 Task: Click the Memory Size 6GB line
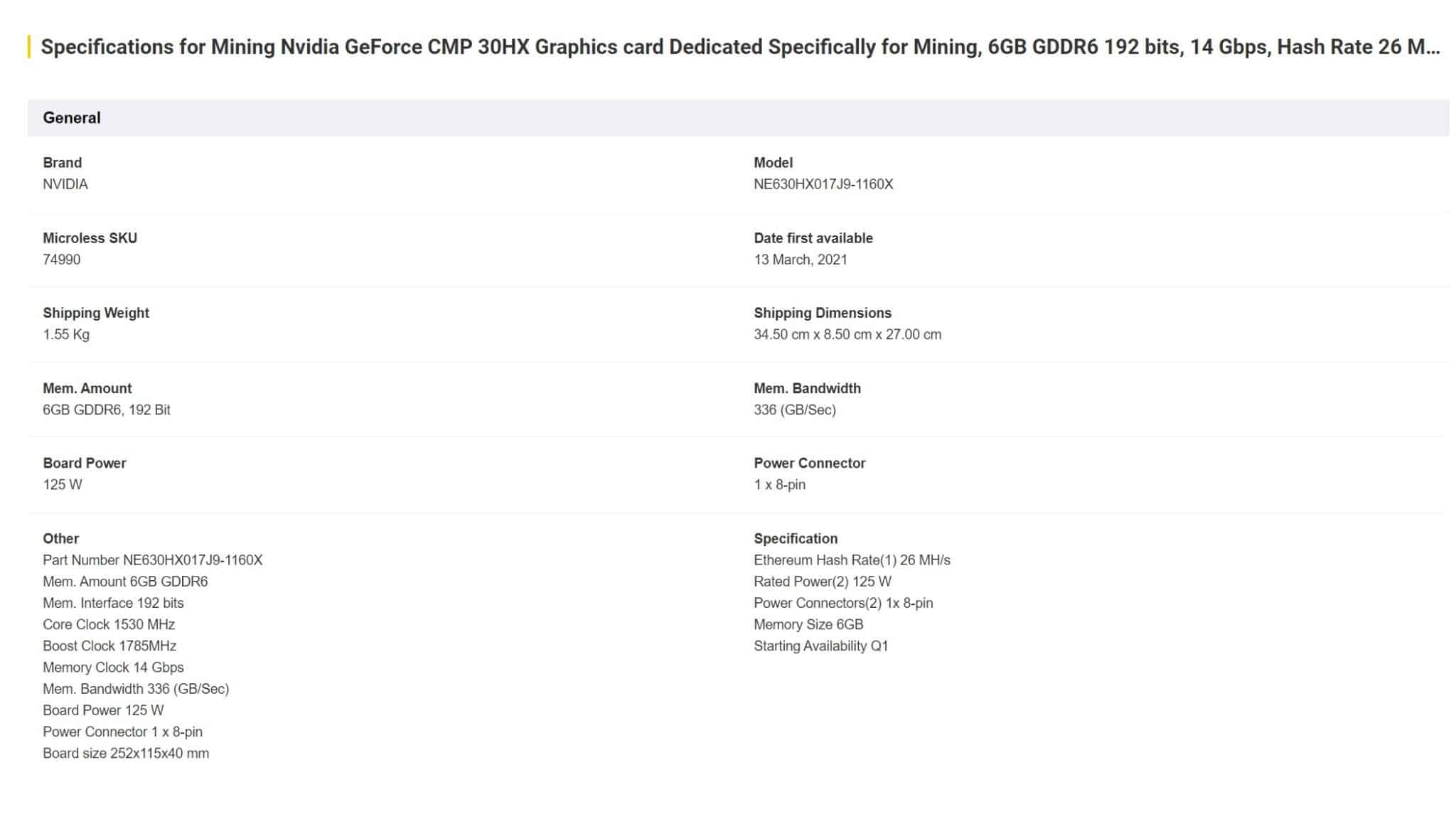point(808,624)
